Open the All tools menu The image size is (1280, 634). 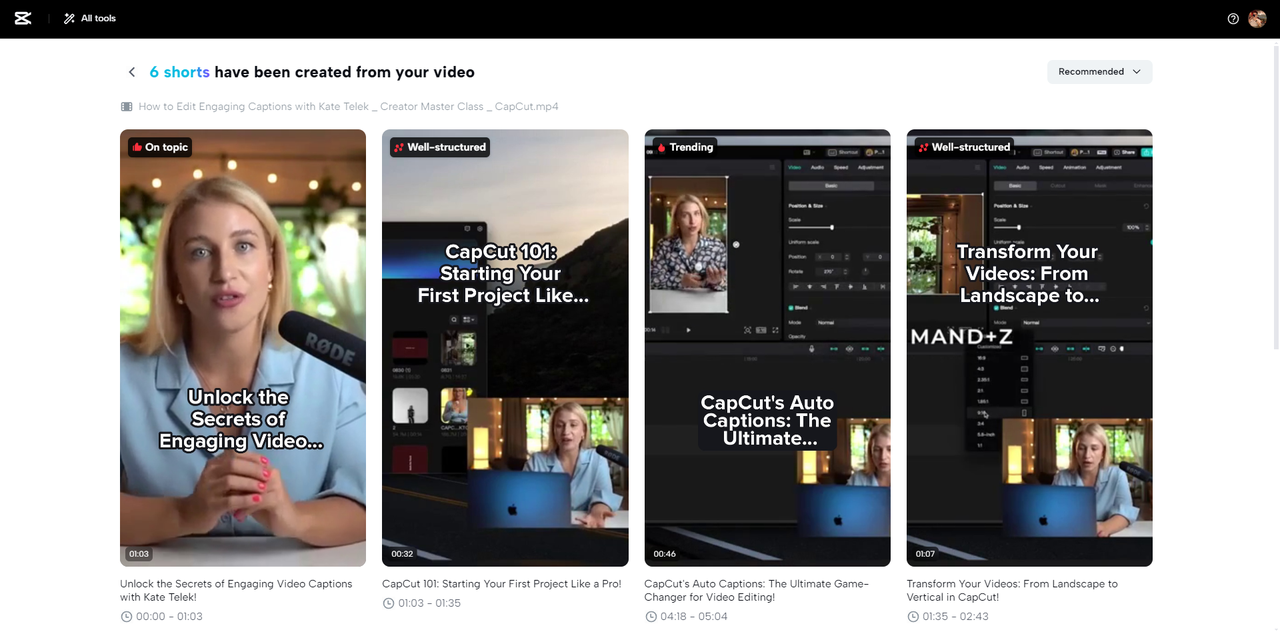click(90, 18)
